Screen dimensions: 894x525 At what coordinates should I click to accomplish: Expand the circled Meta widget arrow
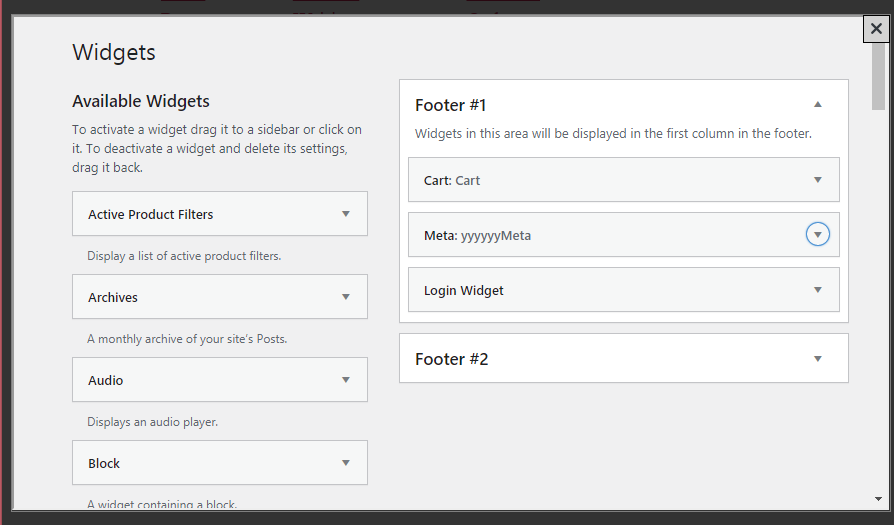click(x=817, y=235)
